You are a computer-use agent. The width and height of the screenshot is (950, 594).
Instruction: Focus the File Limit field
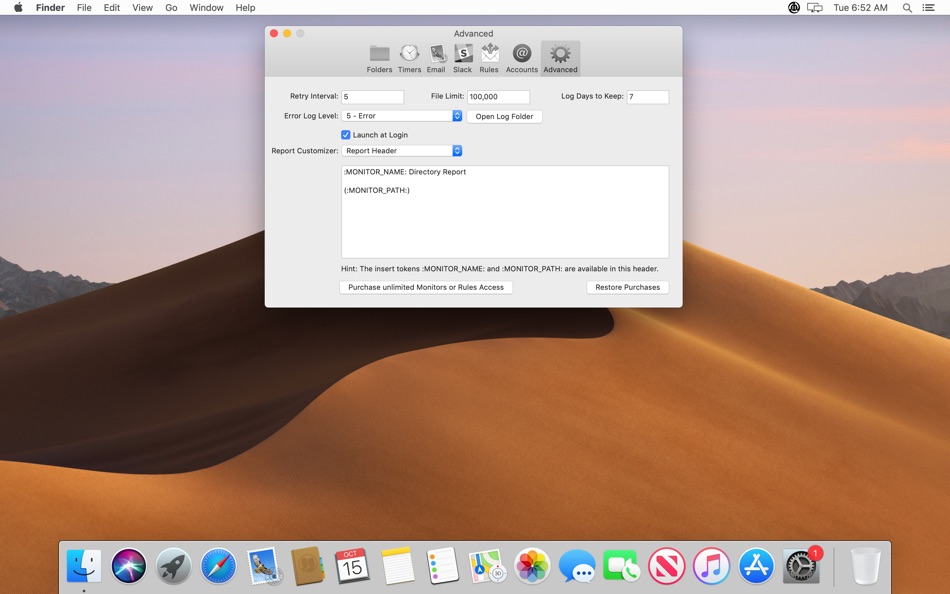pos(498,97)
